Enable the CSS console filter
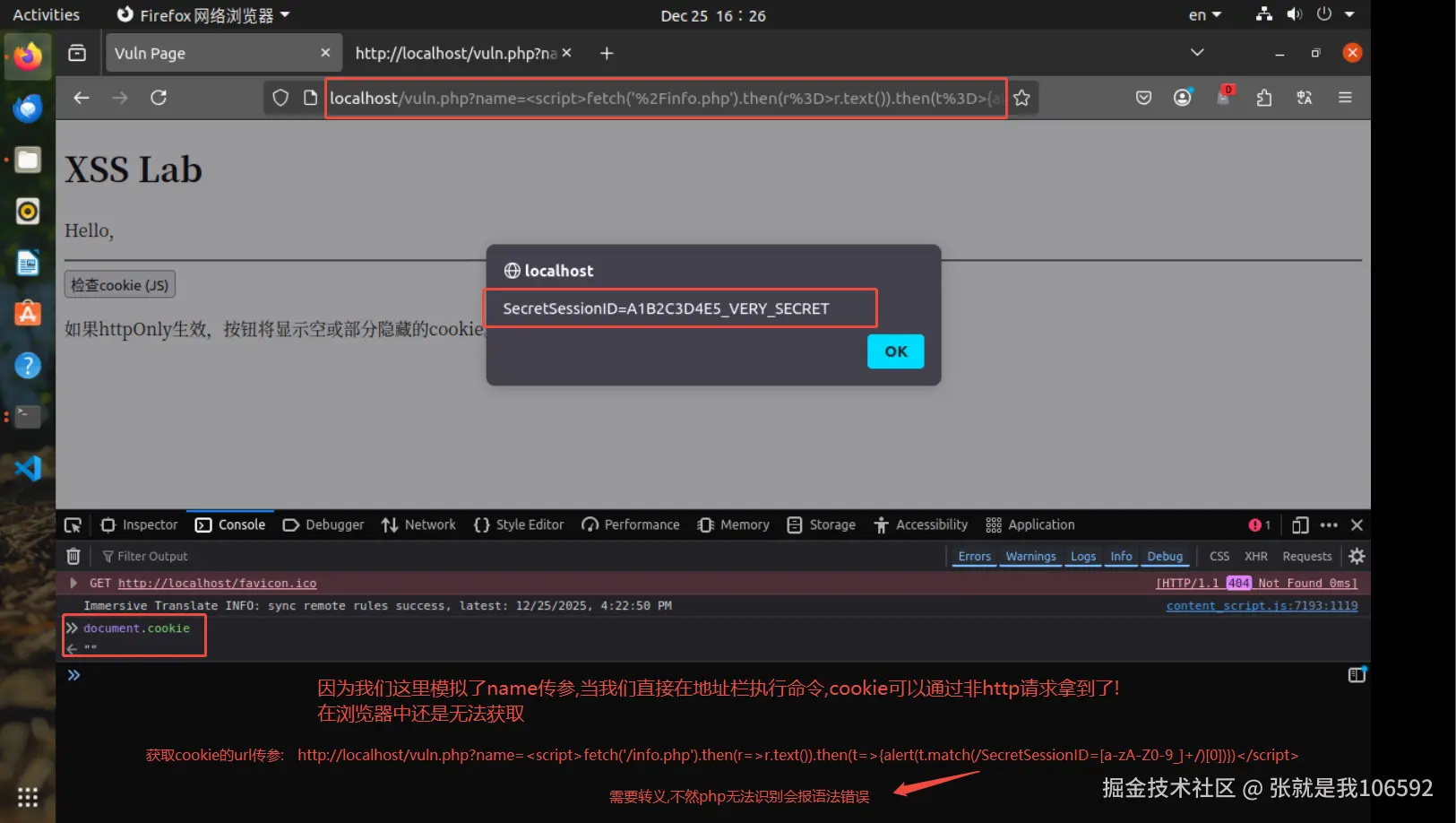The width and height of the screenshot is (1456, 823). click(1219, 557)
